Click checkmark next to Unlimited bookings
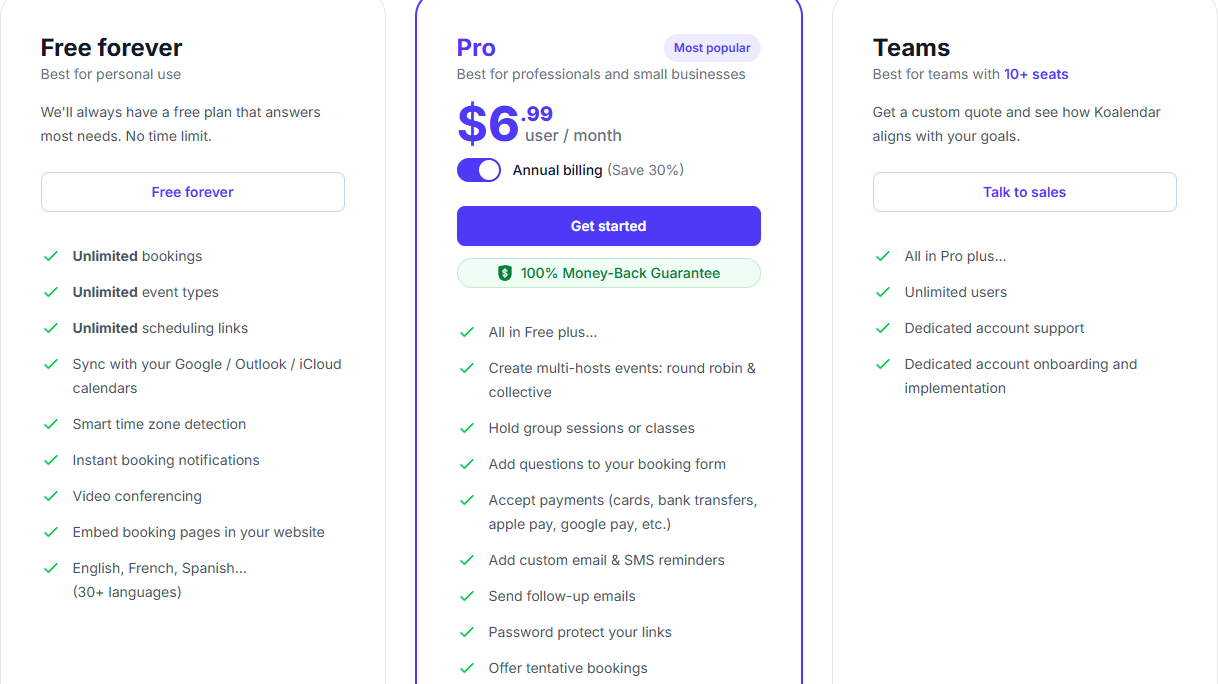This screenshot has width=1218, height=684. coord(51,256)
